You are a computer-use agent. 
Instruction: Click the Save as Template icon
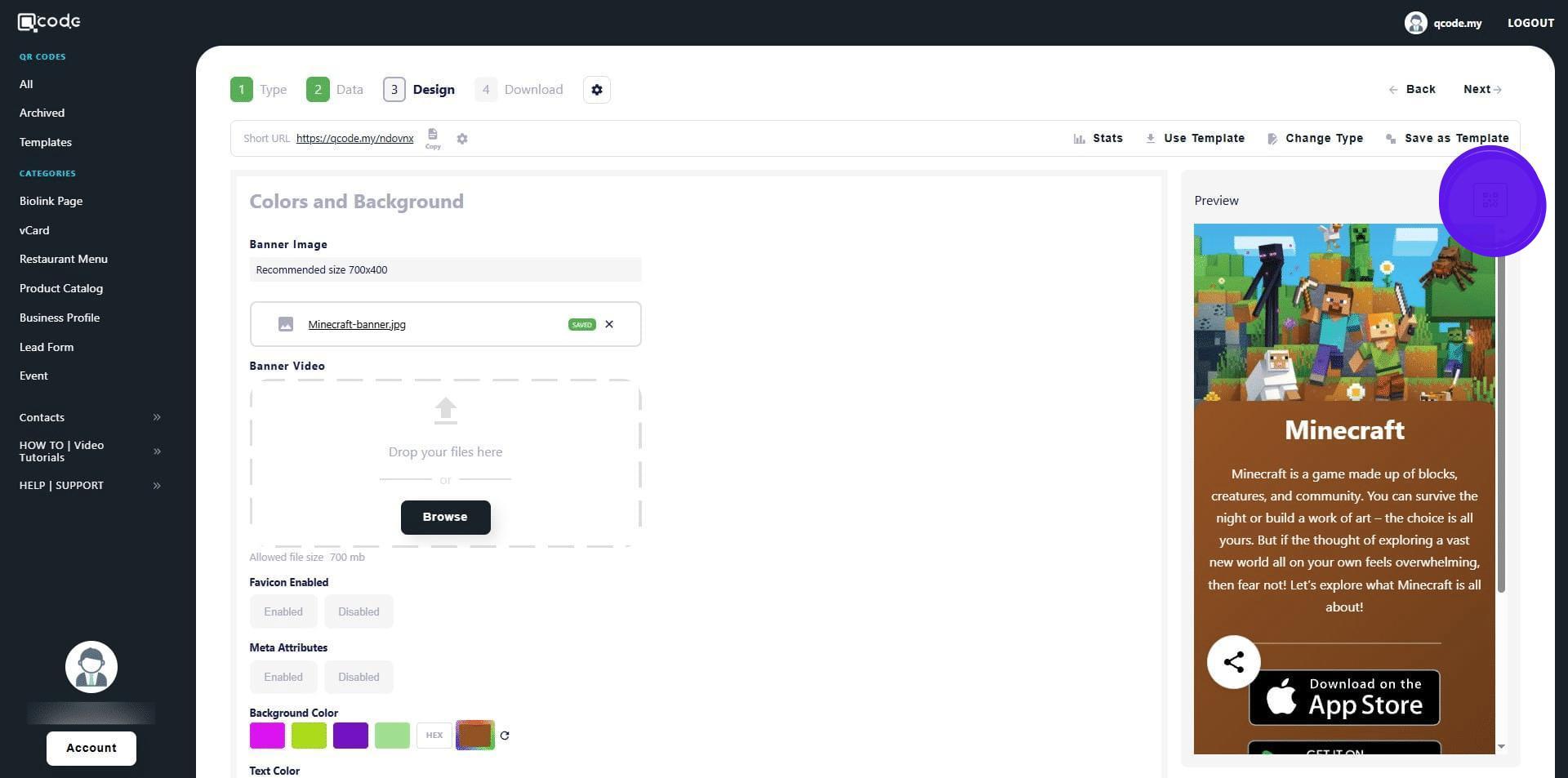pyautogui.click(x=1391, y=139)
